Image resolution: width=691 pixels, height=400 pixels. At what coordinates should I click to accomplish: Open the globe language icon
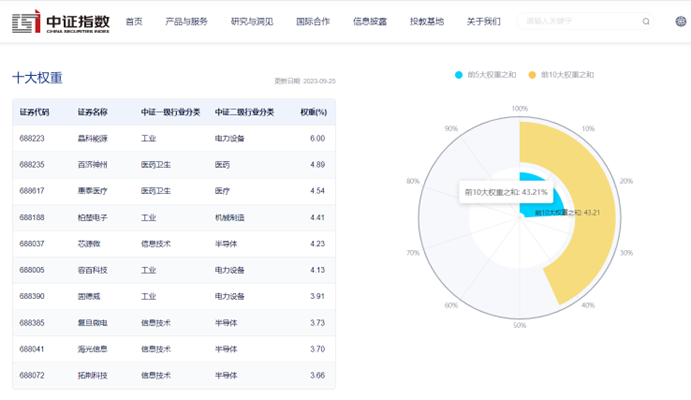pyautogui.click(x=680, y=21)
